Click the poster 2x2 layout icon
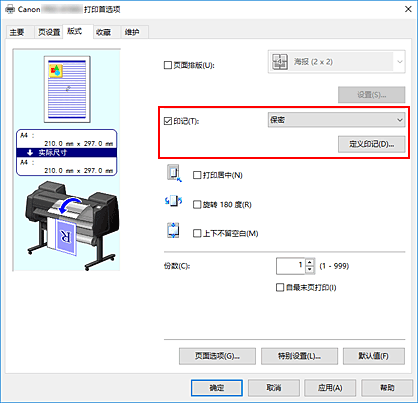Image resolution: width=418 pixels, height=403 pixels. tap(279, 62)
